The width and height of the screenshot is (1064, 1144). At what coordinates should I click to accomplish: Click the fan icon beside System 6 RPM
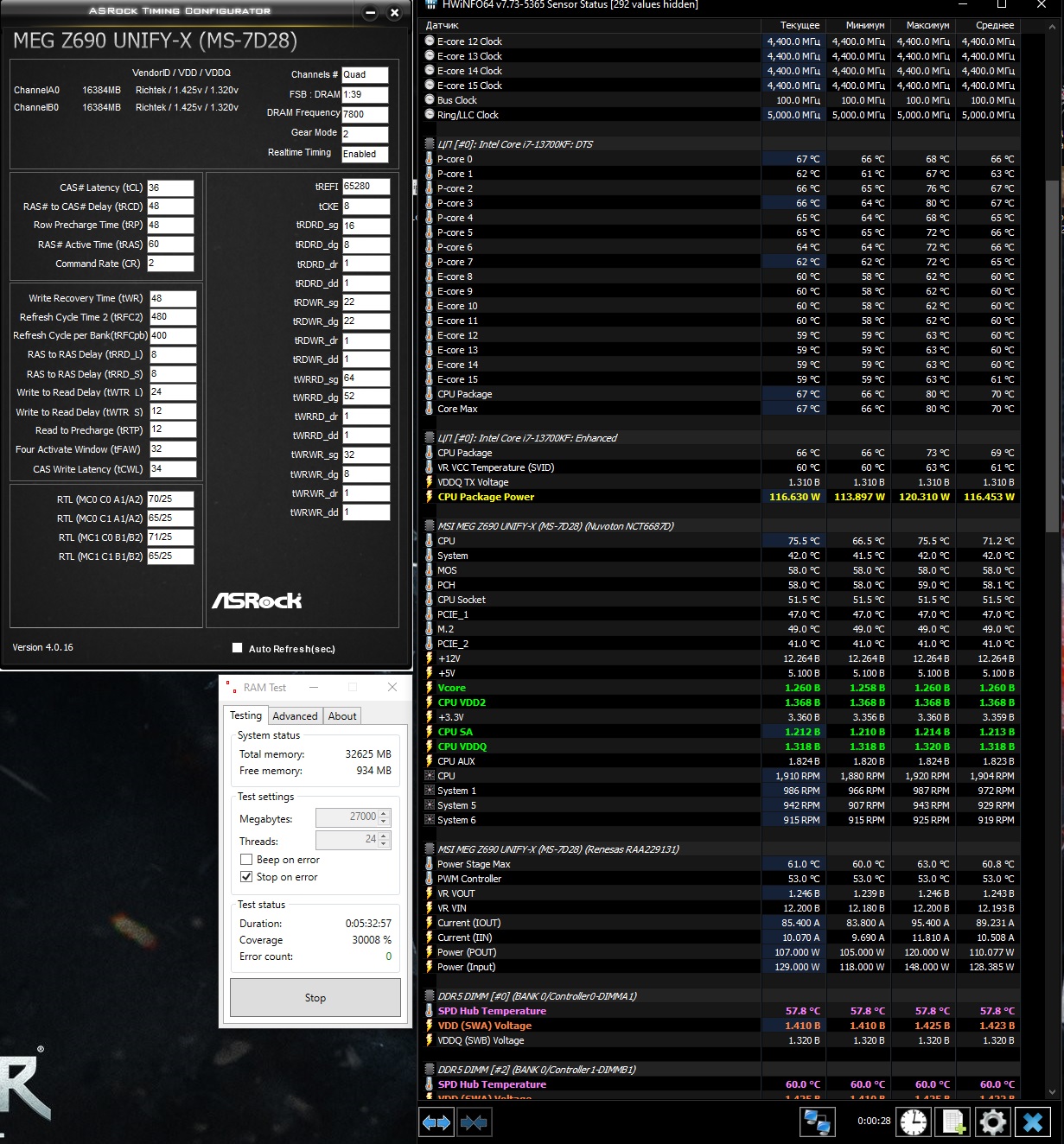pos(430,820)
